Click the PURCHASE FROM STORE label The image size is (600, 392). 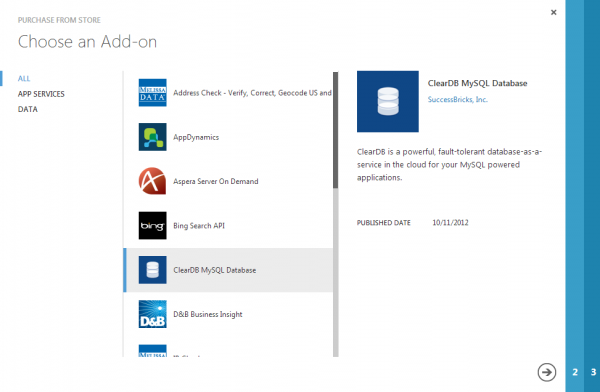(x=59, y=20)
